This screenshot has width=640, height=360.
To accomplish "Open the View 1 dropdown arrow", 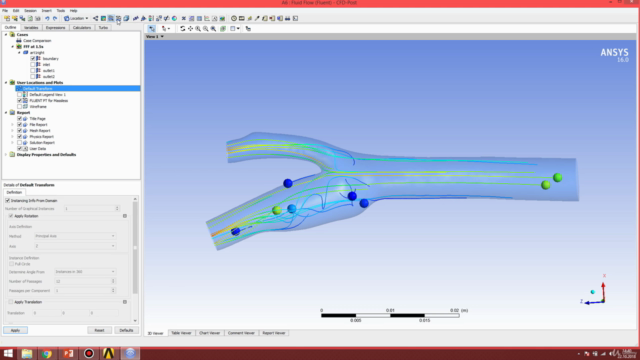I will point(162,36).
